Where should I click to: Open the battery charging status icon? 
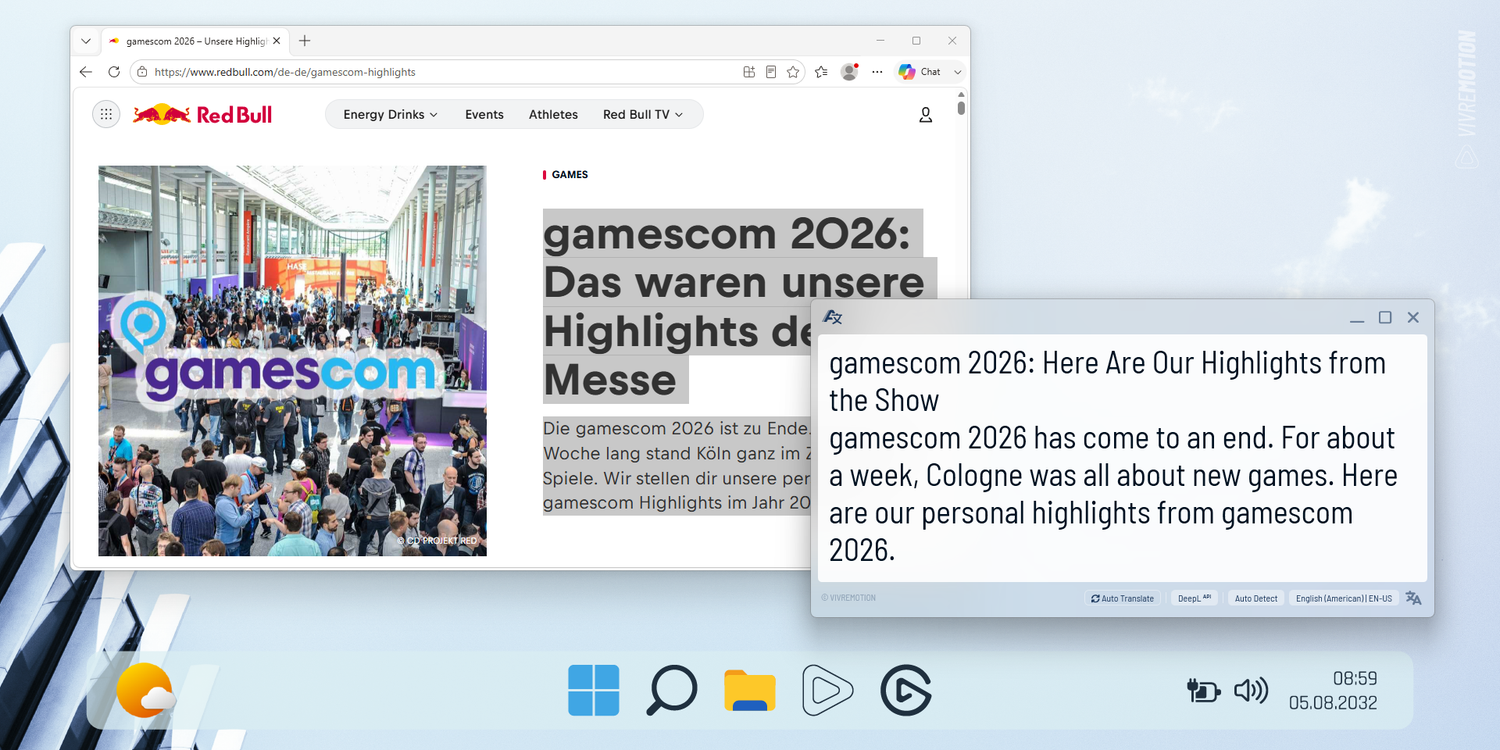1203,690
